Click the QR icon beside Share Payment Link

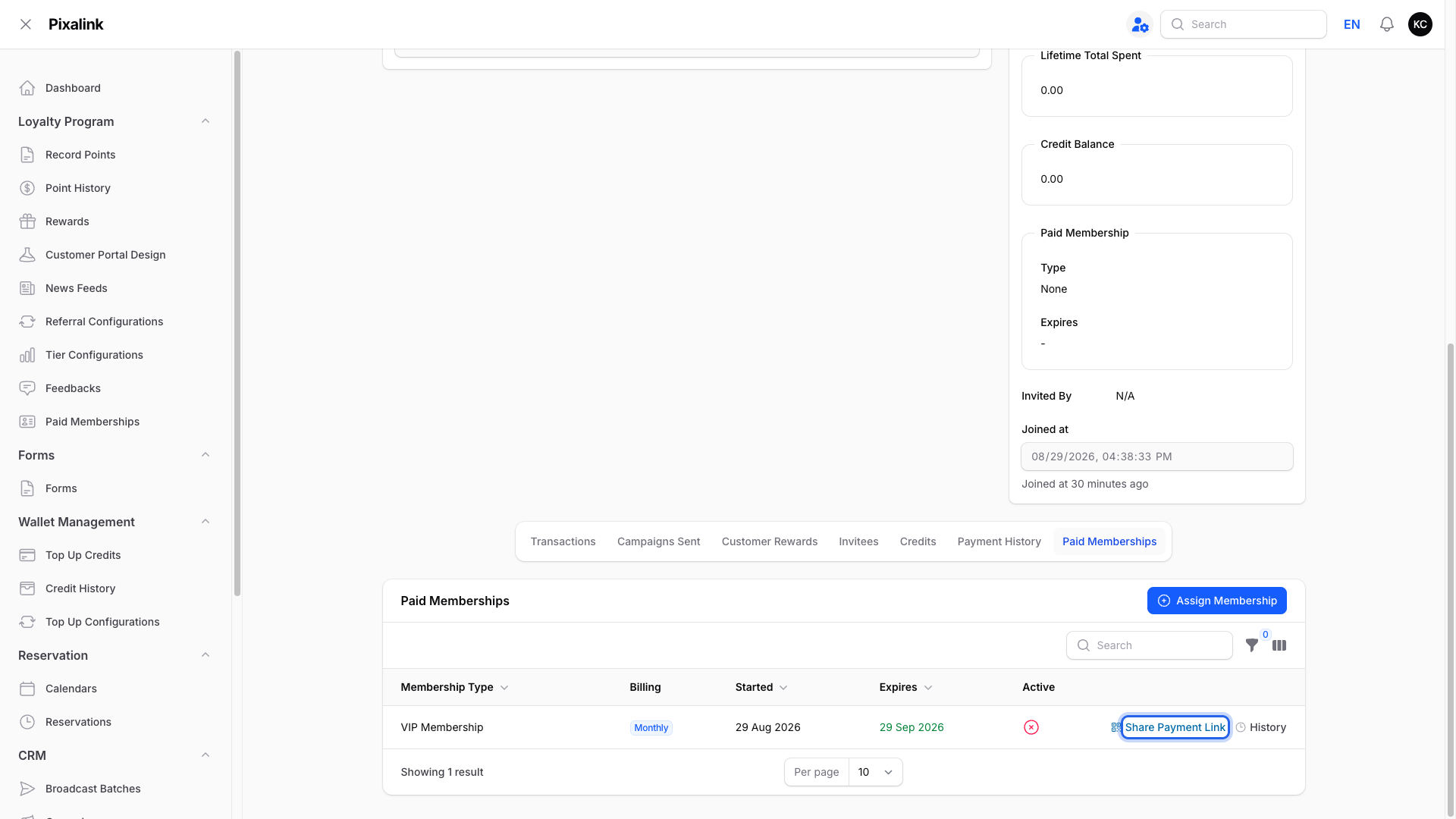pyautogui.click(x=1116, y=727)
